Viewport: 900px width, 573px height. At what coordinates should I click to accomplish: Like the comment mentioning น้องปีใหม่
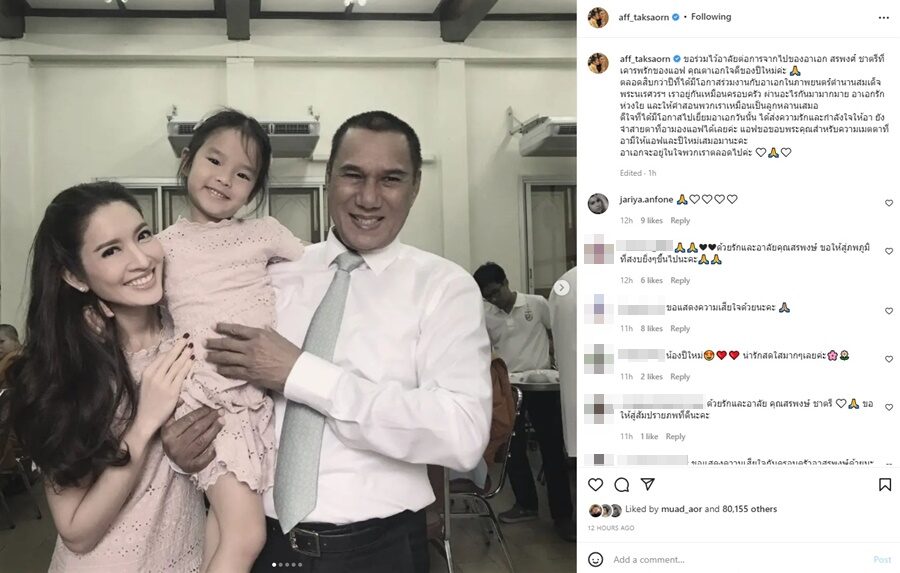889,359
